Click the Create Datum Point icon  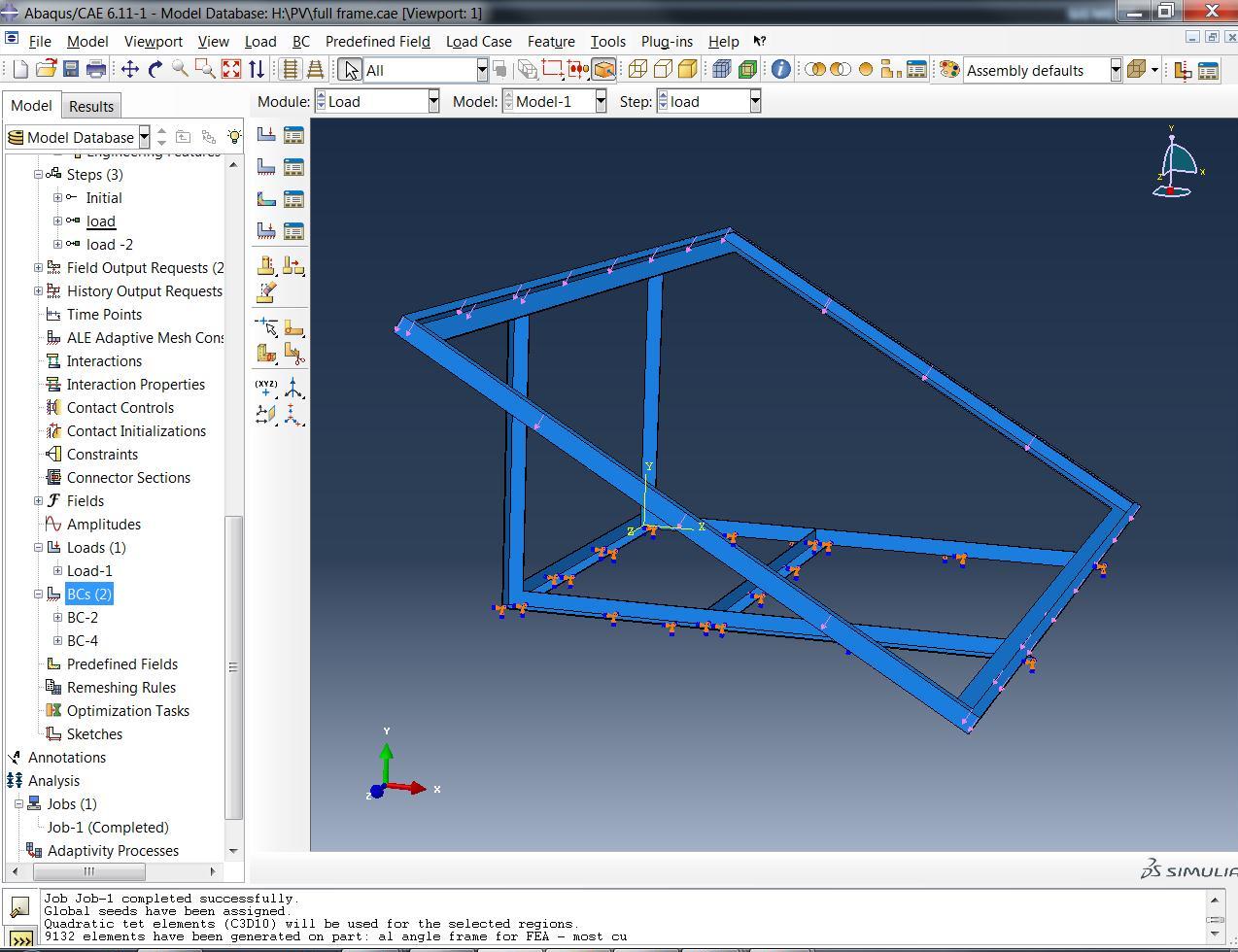266,388
